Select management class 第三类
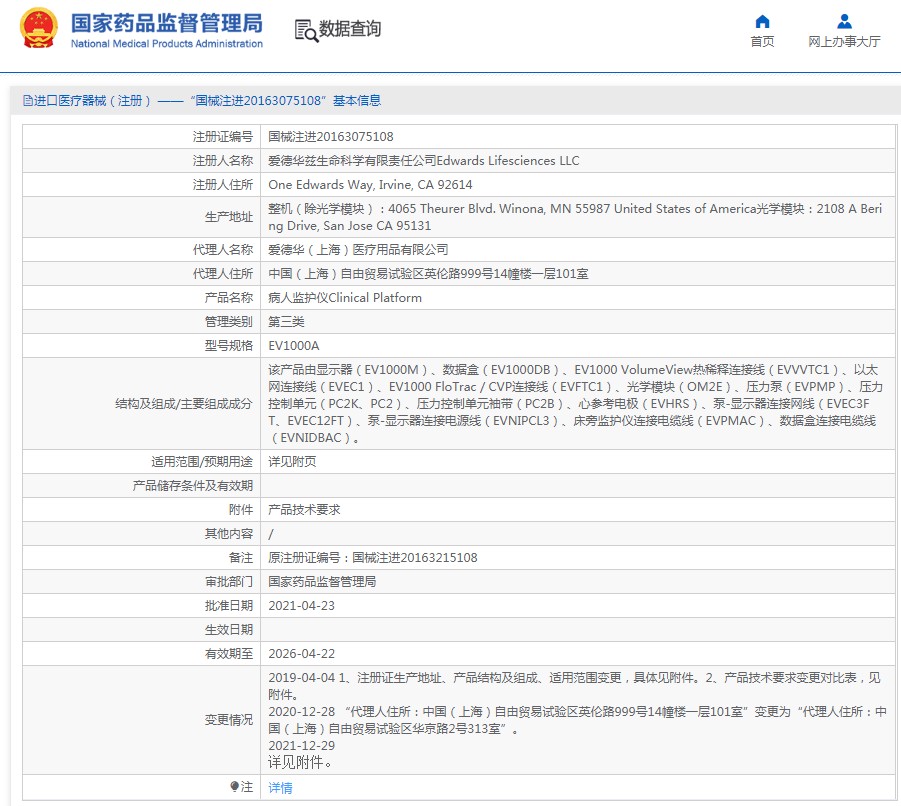The image size is (901, 806). pos(286,322)
